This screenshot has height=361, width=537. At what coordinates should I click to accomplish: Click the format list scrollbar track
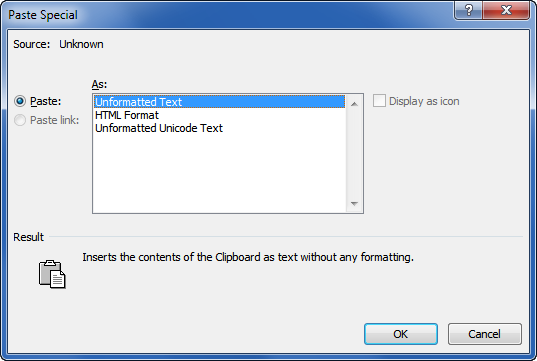pos(354,154)
